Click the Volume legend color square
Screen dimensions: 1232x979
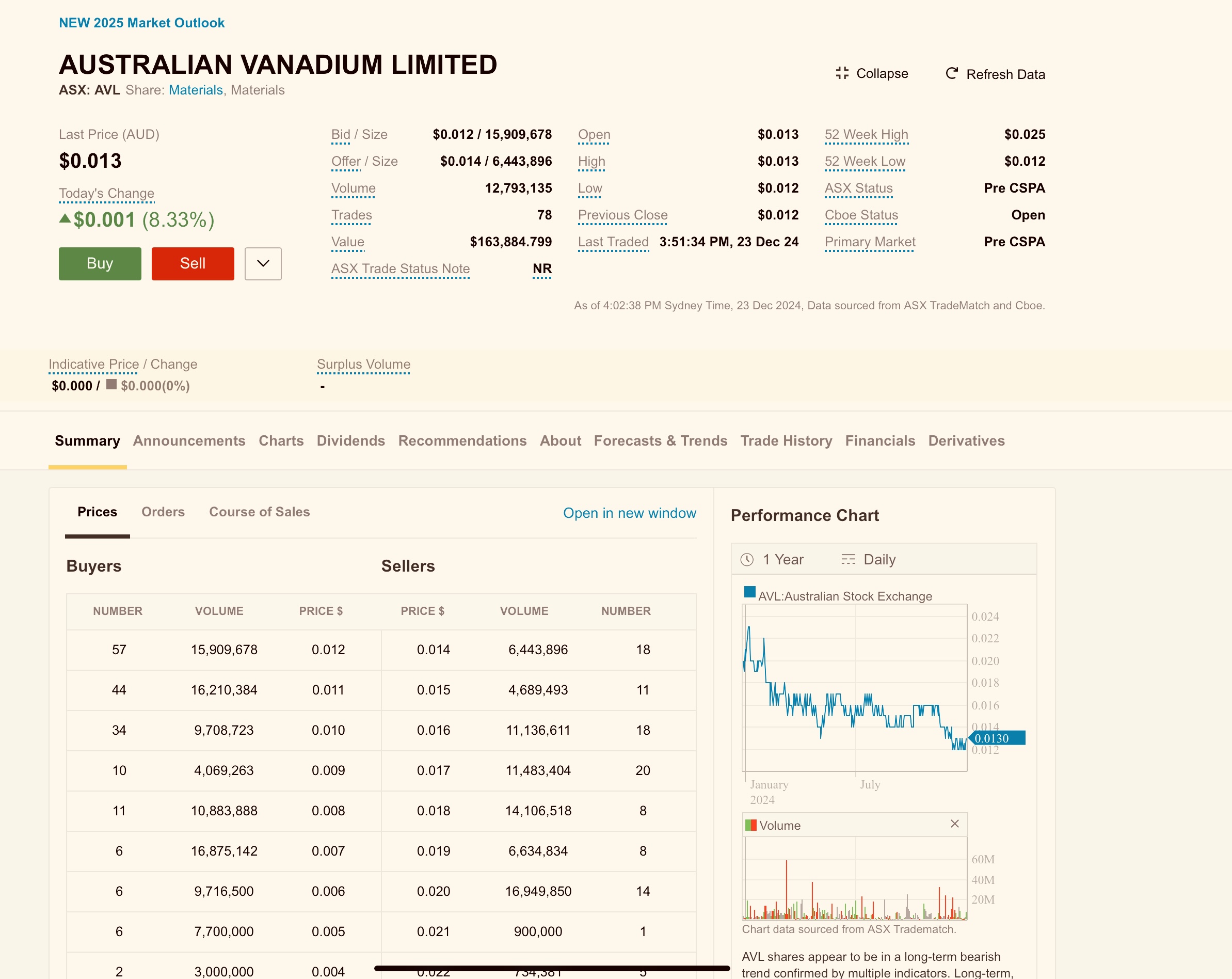750,825
